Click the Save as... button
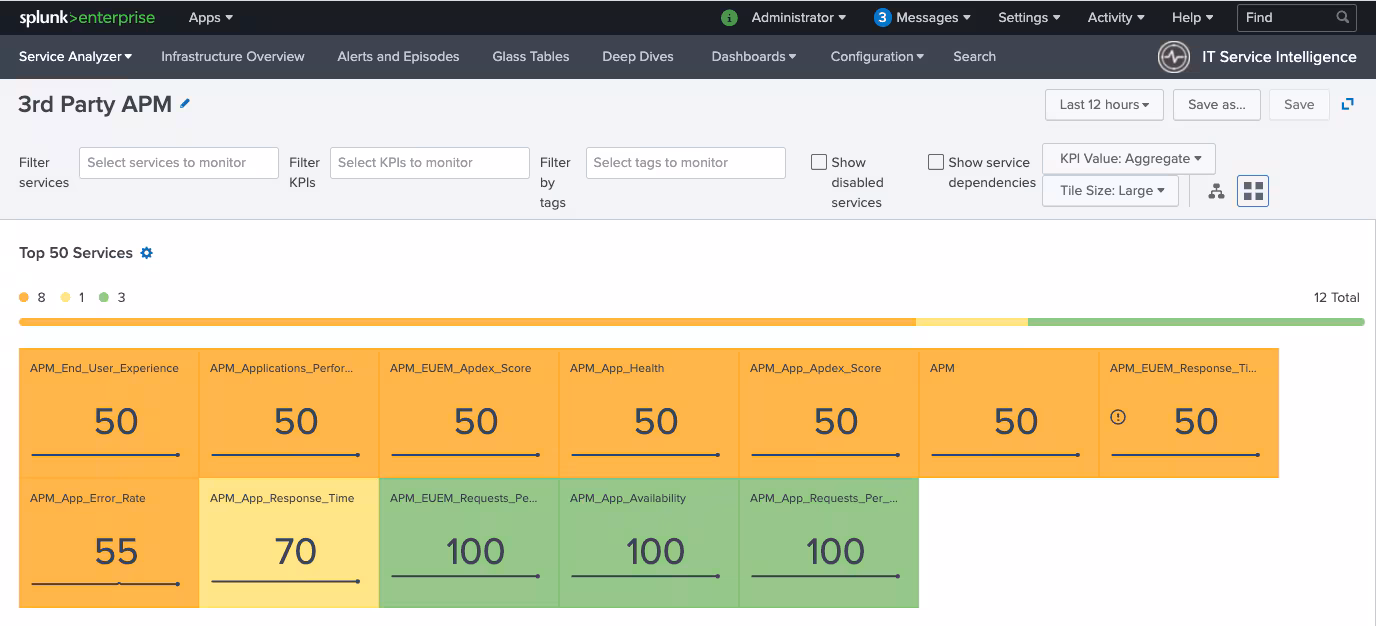Viewport: 1376px width, 626px height. tap(1216, 105)
